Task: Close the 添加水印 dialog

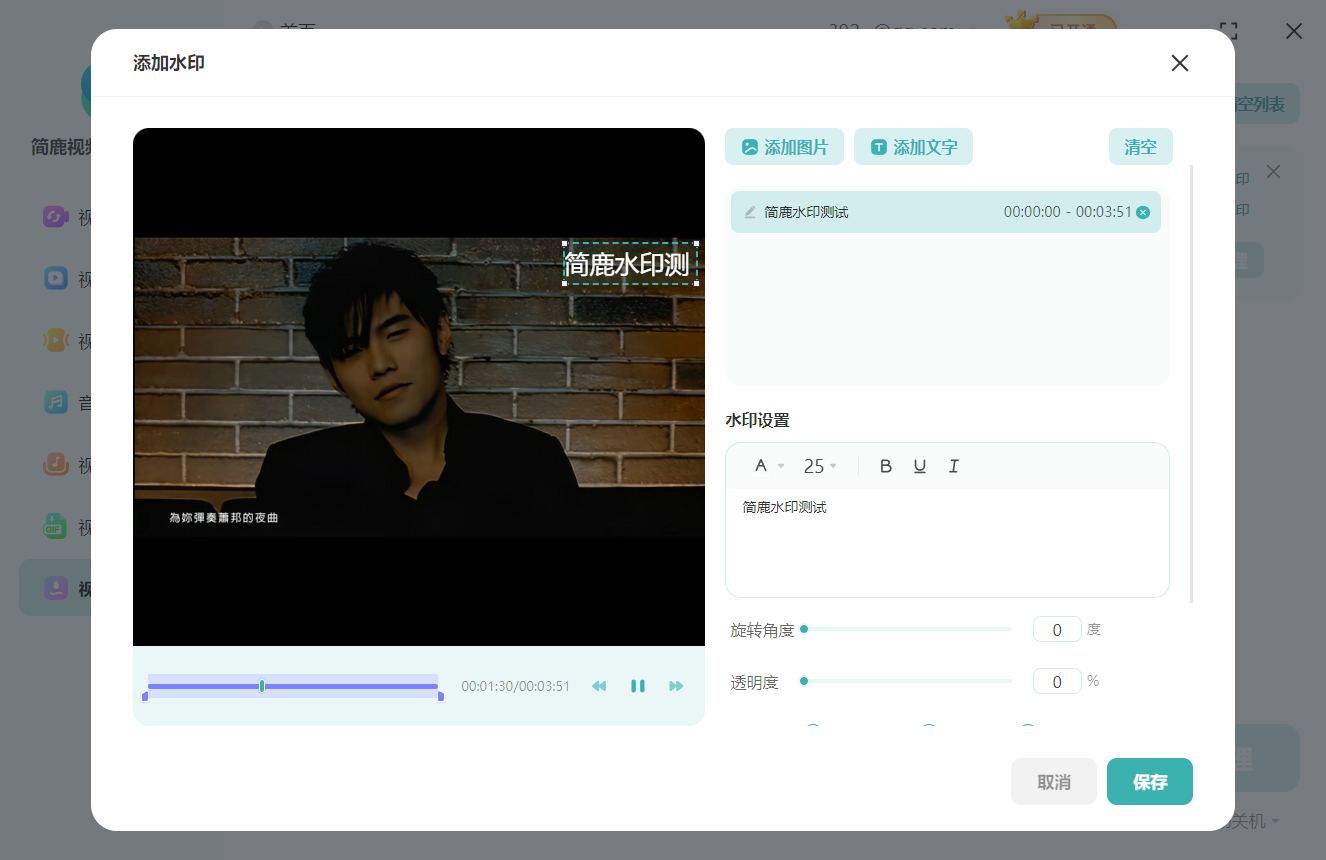Action: coord(1179,64)
